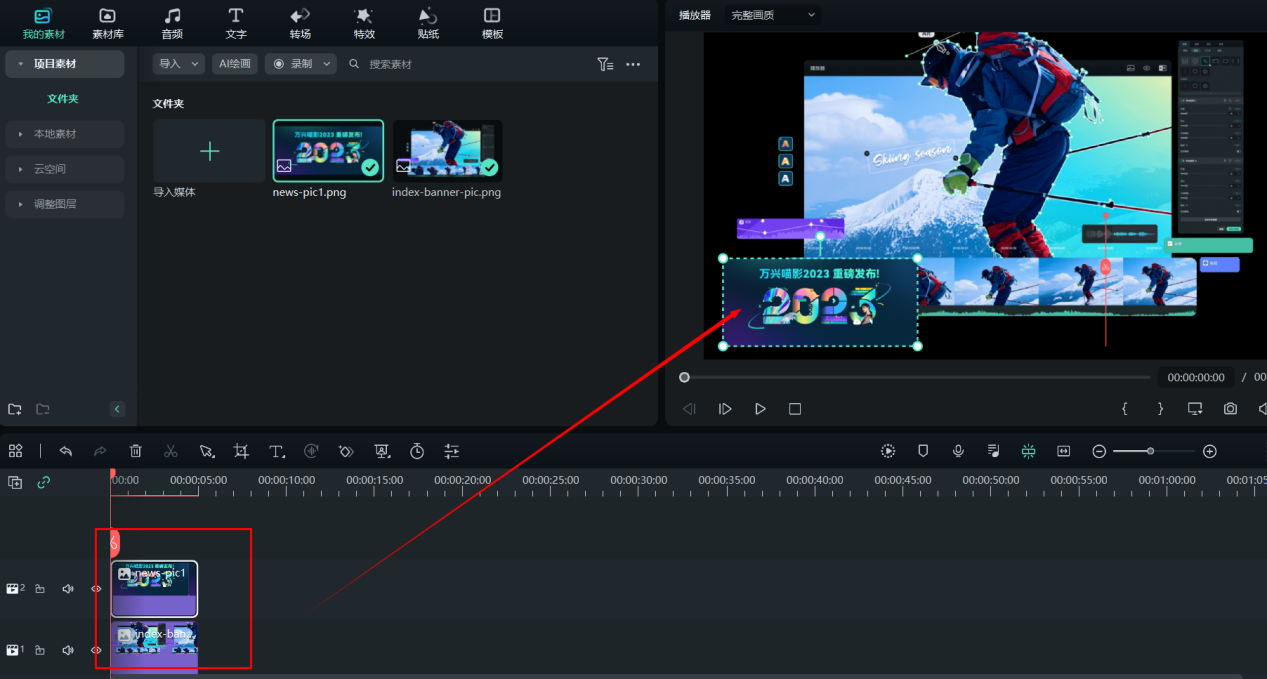Image resolution: width=1267 pixels, height=679 pixels.
Task: Click the undo arrow icon
Action: tap(66, 452)
